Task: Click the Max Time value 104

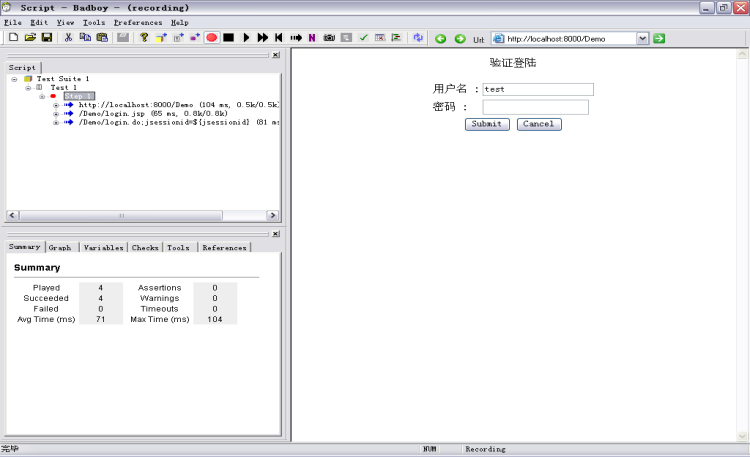Action: coord(215,319)
